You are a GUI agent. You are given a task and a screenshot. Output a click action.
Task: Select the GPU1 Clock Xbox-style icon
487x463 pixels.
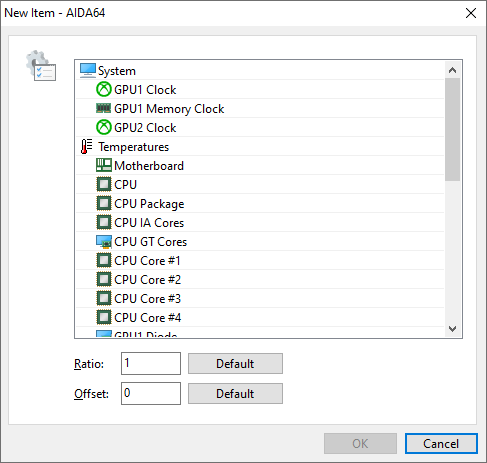pos(104,89)
